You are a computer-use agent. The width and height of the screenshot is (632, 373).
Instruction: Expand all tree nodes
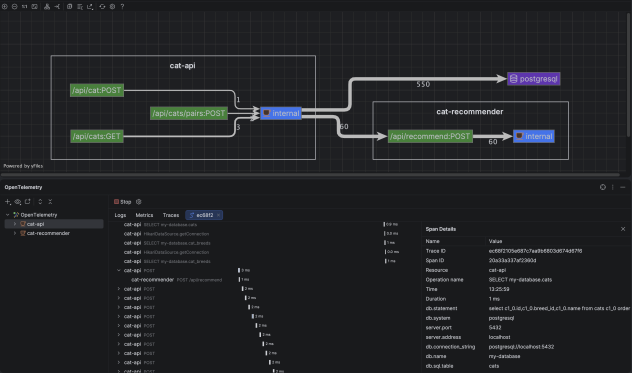(40, 202)
